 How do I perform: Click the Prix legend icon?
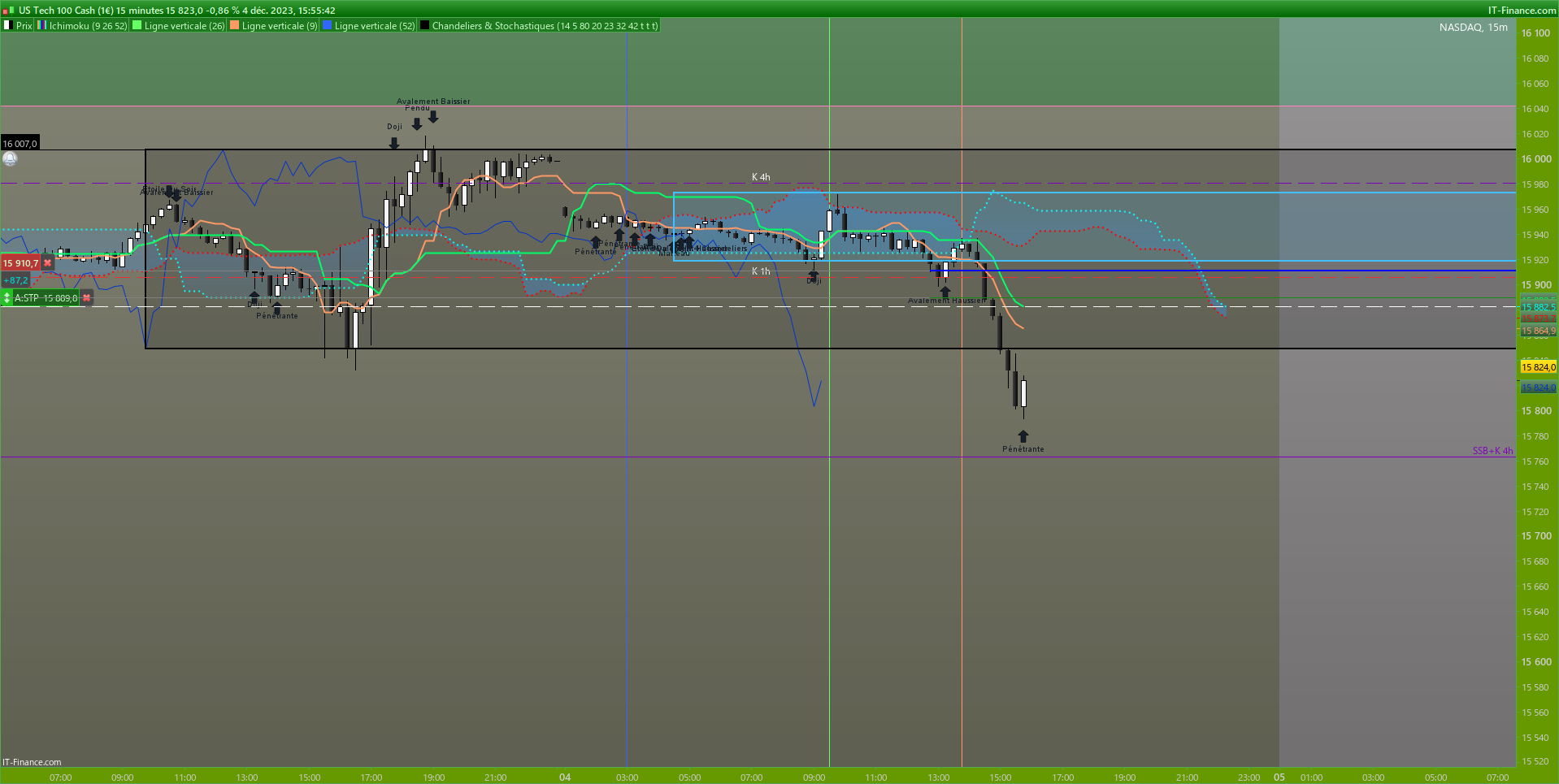pos(8,26)
